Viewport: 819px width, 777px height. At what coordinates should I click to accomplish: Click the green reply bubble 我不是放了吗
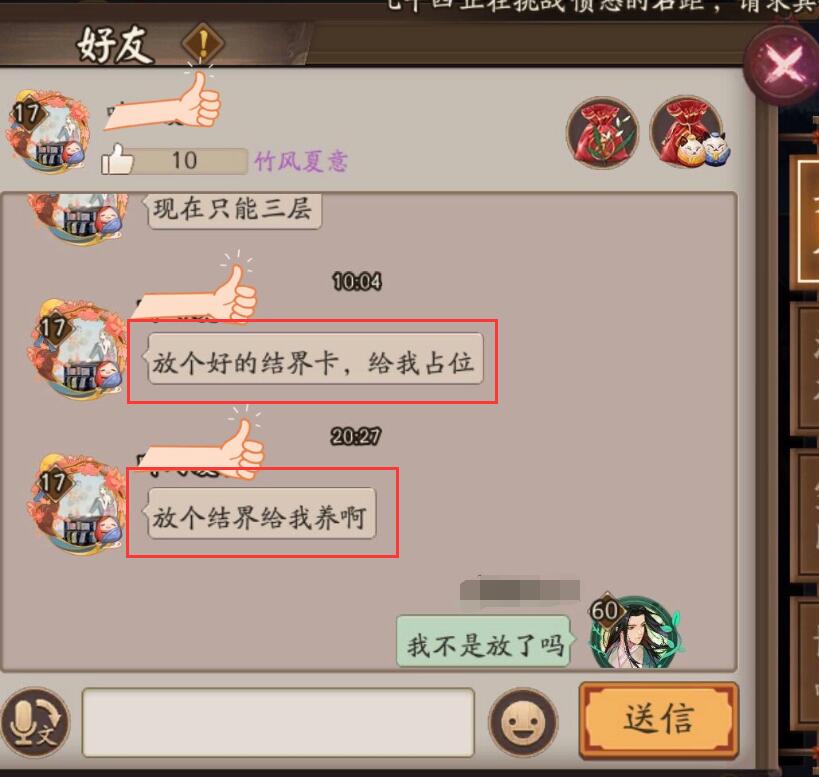[484, 642]
